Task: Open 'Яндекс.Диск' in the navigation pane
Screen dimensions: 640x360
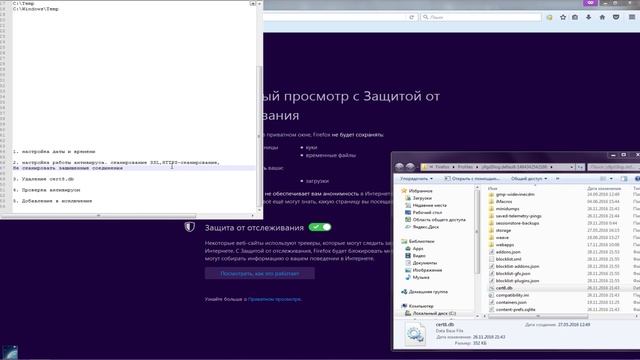Action: (426, 227)
